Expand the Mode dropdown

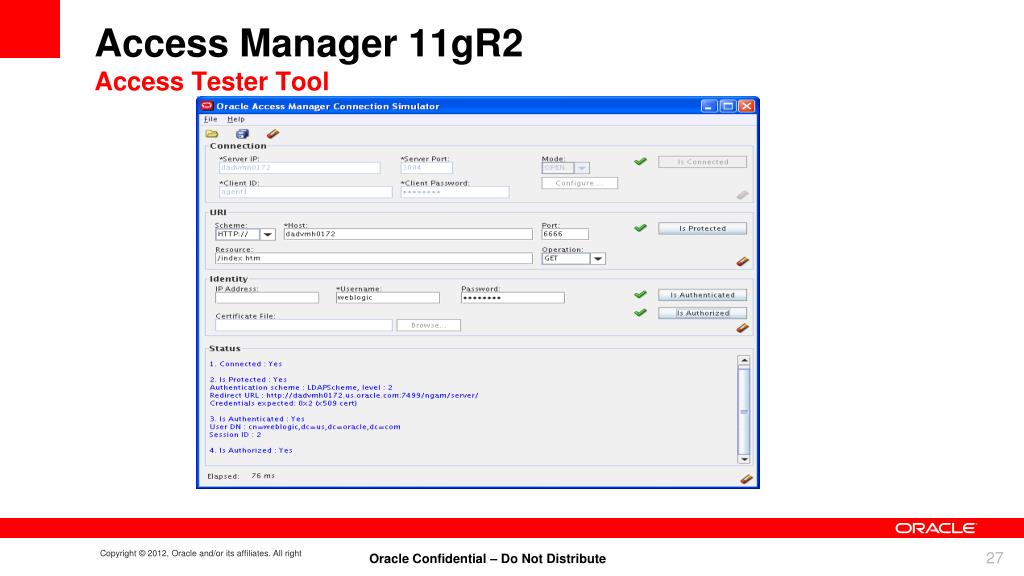(582, 168)
